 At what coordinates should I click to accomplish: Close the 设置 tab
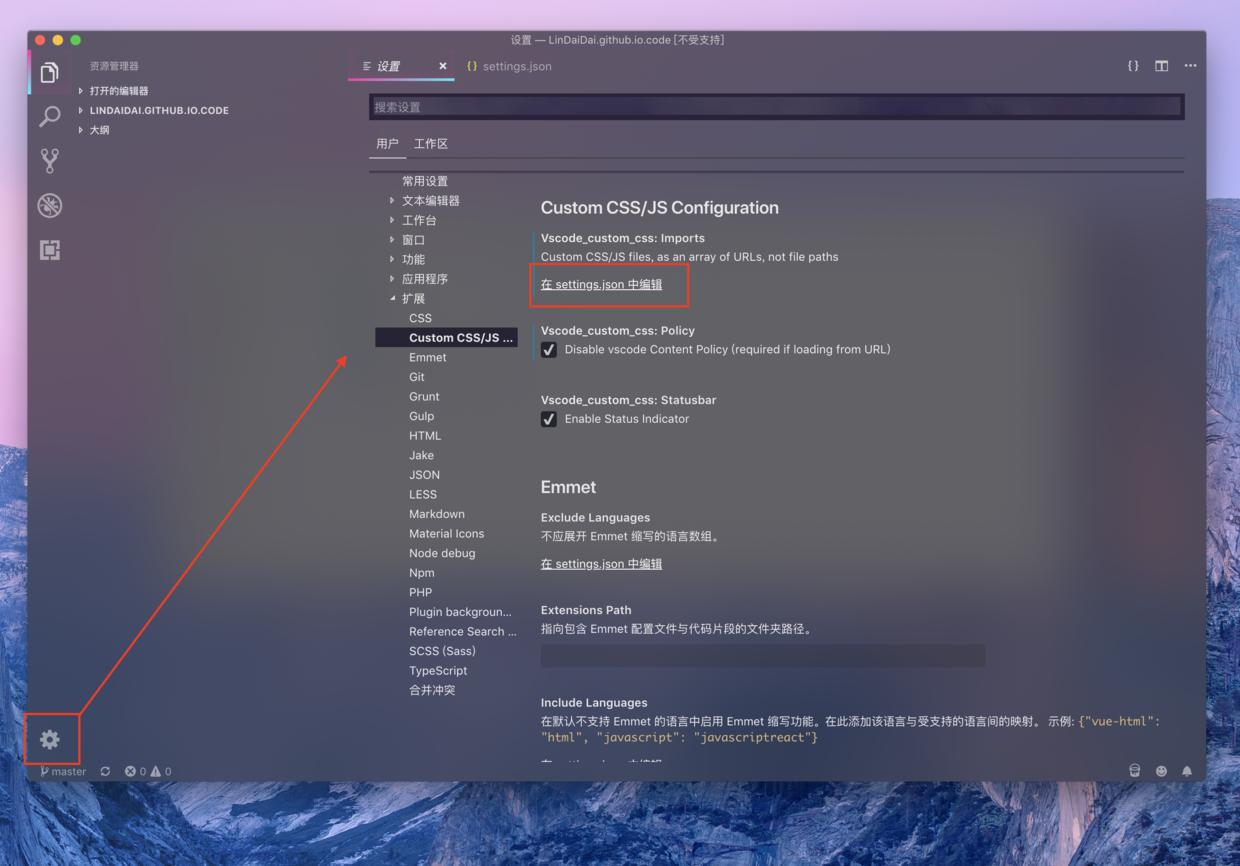click(x=443, y=66)
